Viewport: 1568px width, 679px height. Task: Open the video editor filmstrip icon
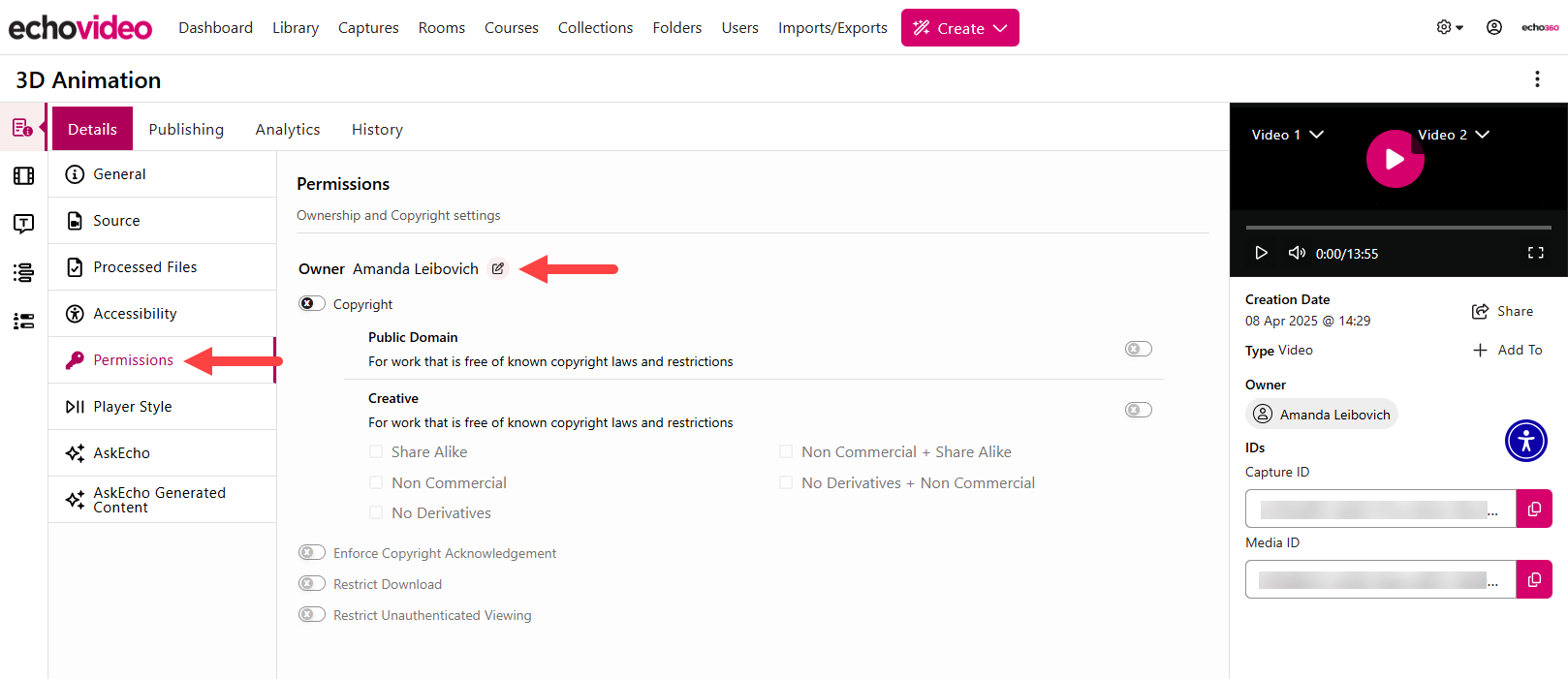point(23,176)
